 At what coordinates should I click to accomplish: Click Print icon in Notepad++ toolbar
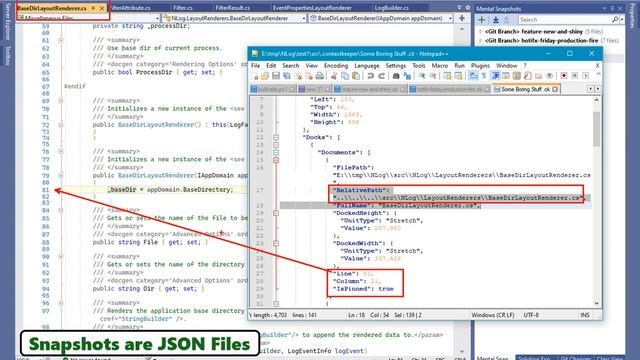[x=320, y=76]
